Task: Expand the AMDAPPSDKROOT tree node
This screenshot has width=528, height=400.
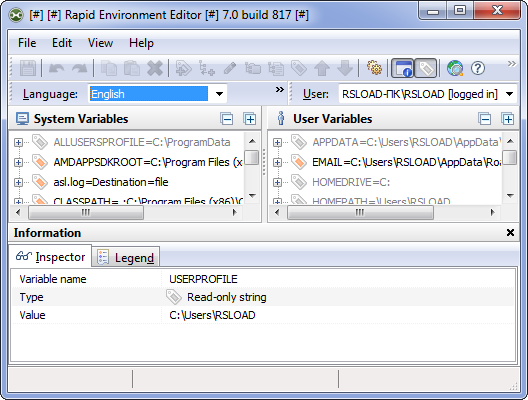Action: (18, 163)
